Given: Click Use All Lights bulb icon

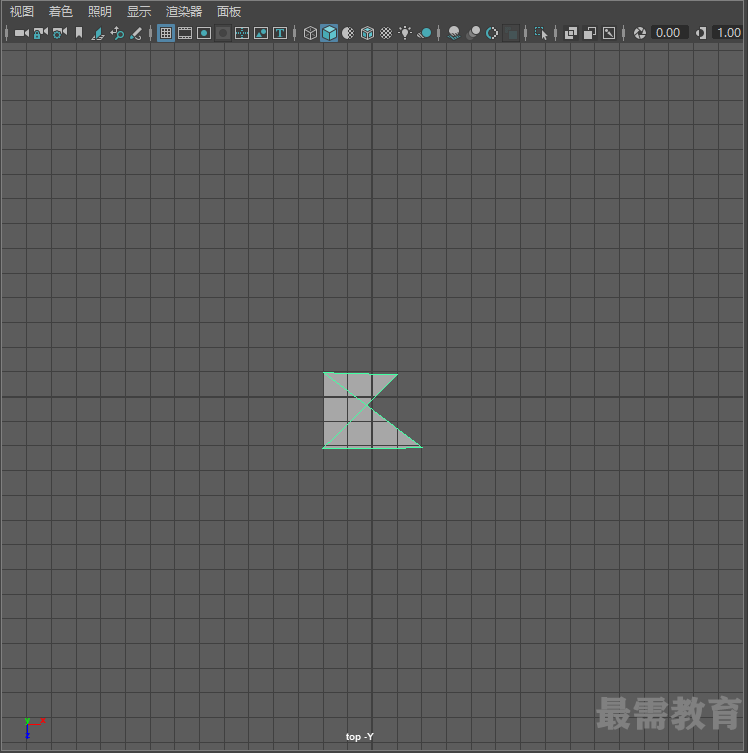Looking at the screenshot, I should [405, 33].
